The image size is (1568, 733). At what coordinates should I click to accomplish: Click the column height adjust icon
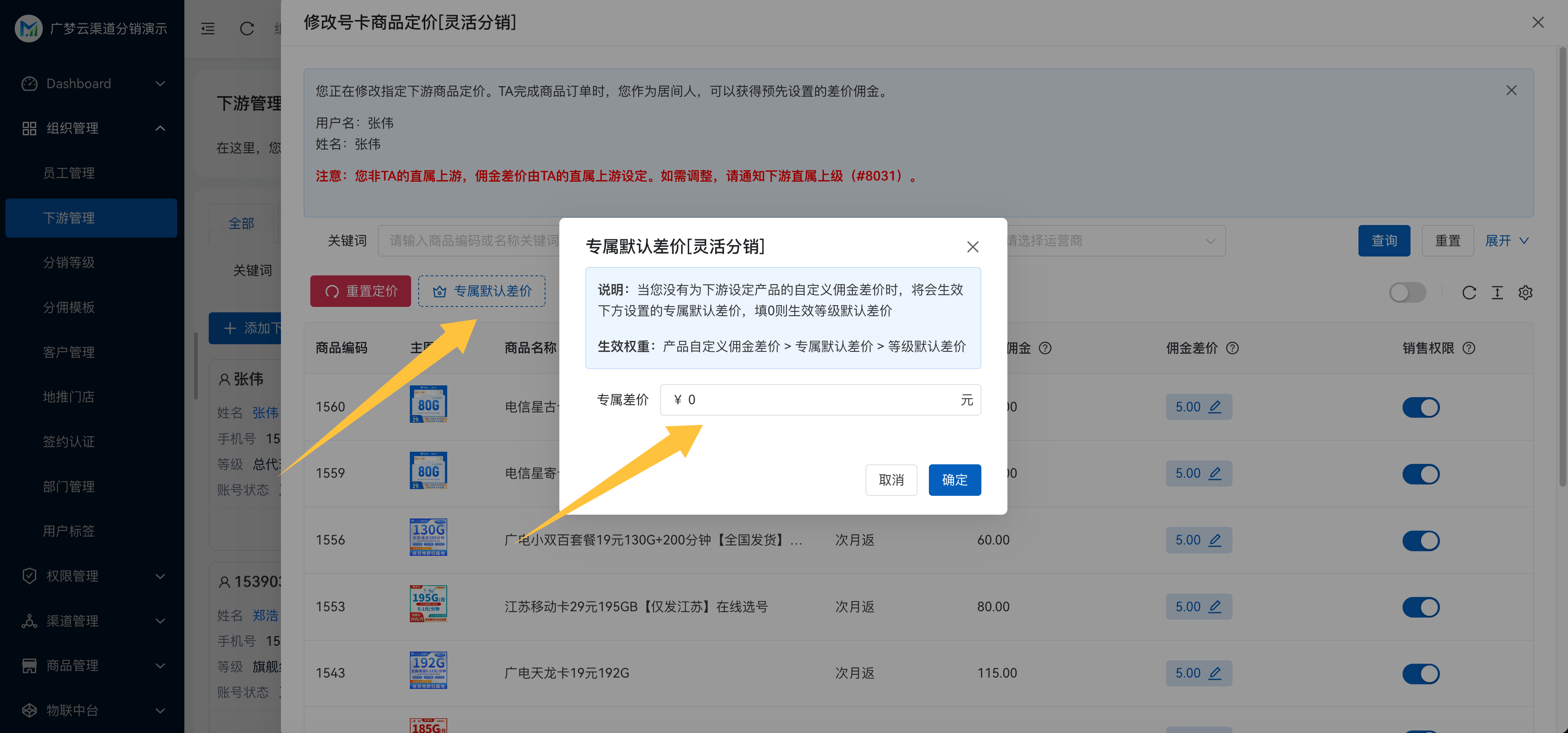click(1497, 293)
